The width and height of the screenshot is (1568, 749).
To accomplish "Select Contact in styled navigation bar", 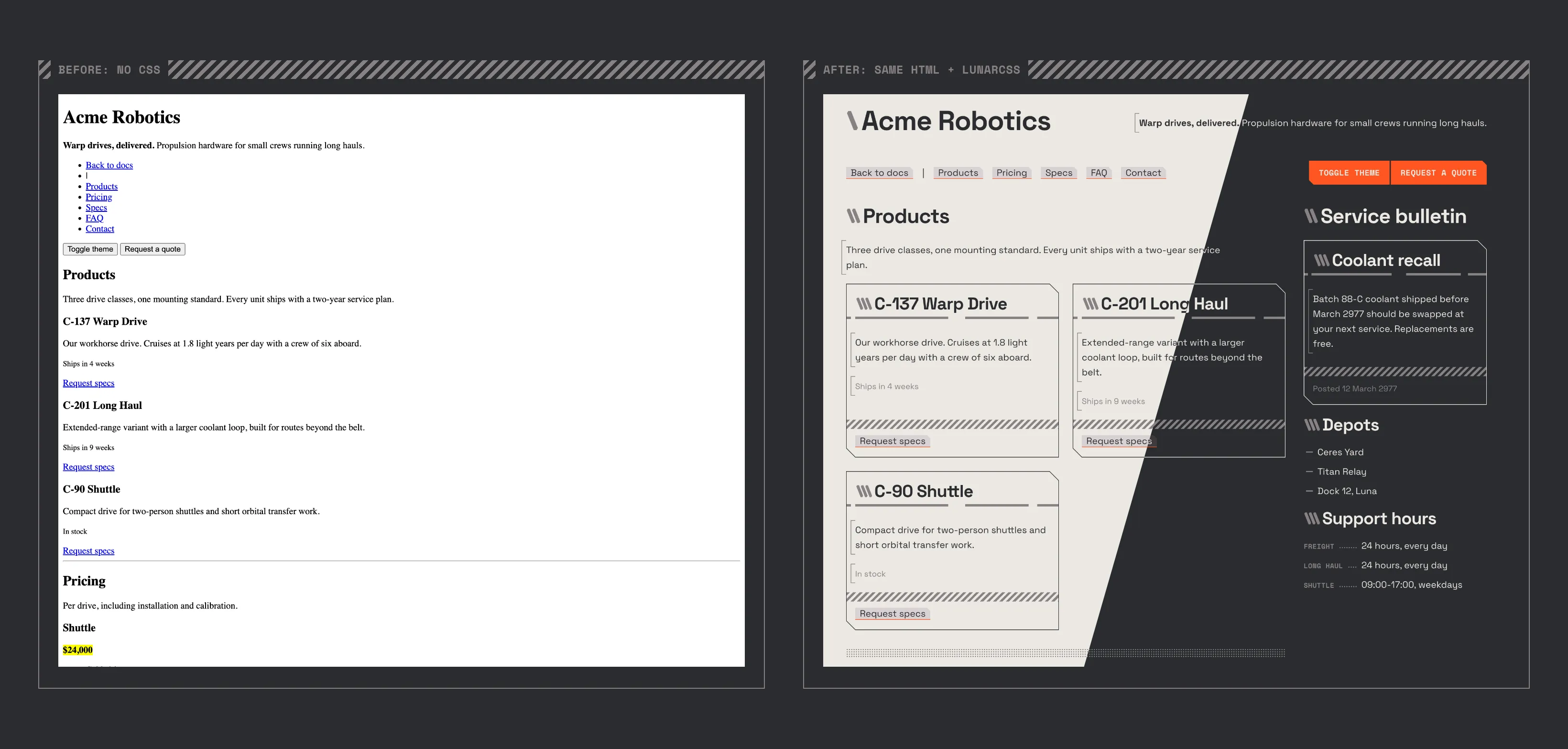I will [x=1143, y=173].
